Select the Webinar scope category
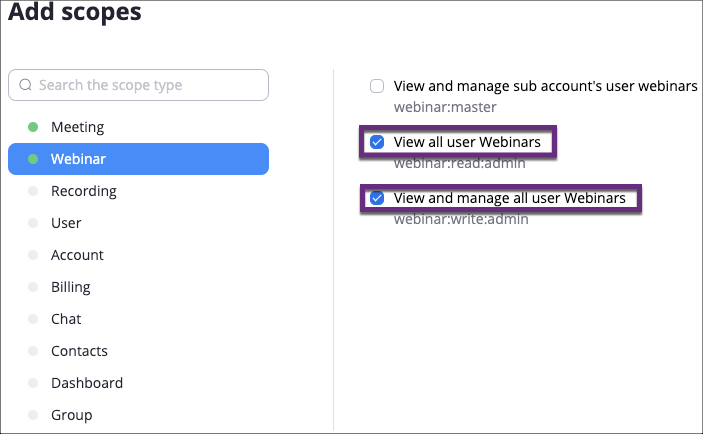 (139, 159)
